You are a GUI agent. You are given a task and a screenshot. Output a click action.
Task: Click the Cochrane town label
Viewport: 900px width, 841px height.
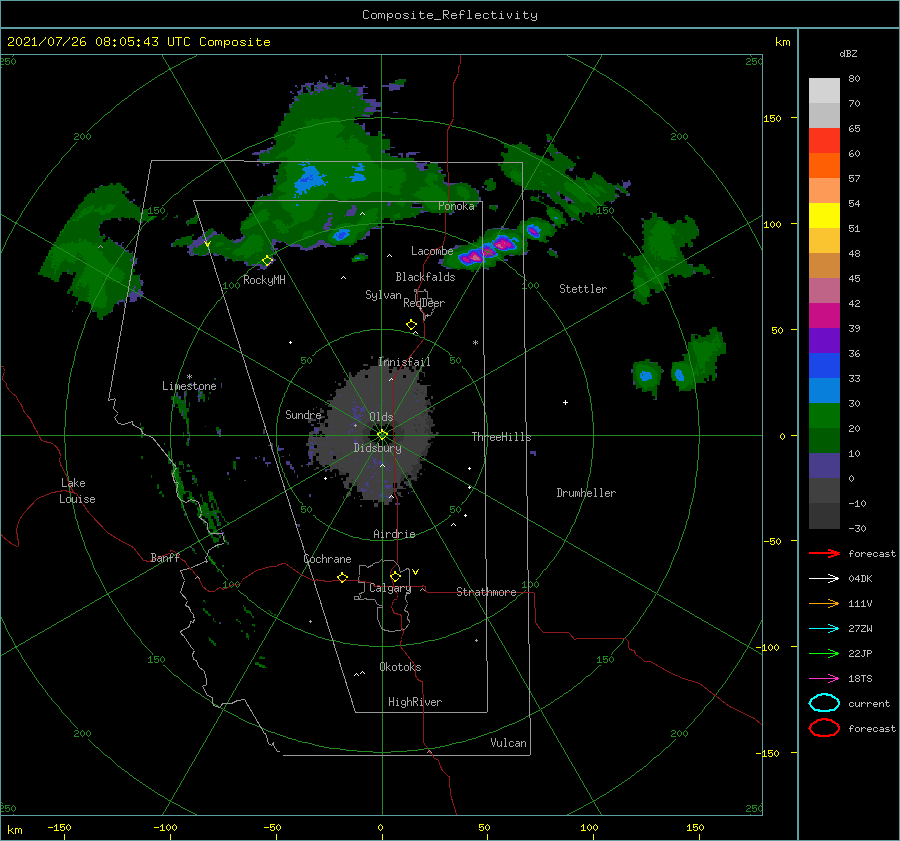327,559
